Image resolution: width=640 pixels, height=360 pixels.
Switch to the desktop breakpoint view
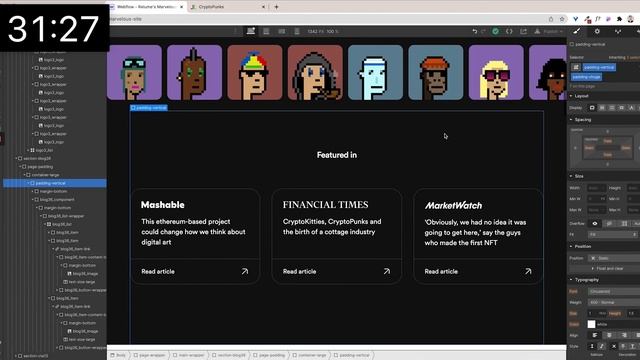(x=251, y=31)
